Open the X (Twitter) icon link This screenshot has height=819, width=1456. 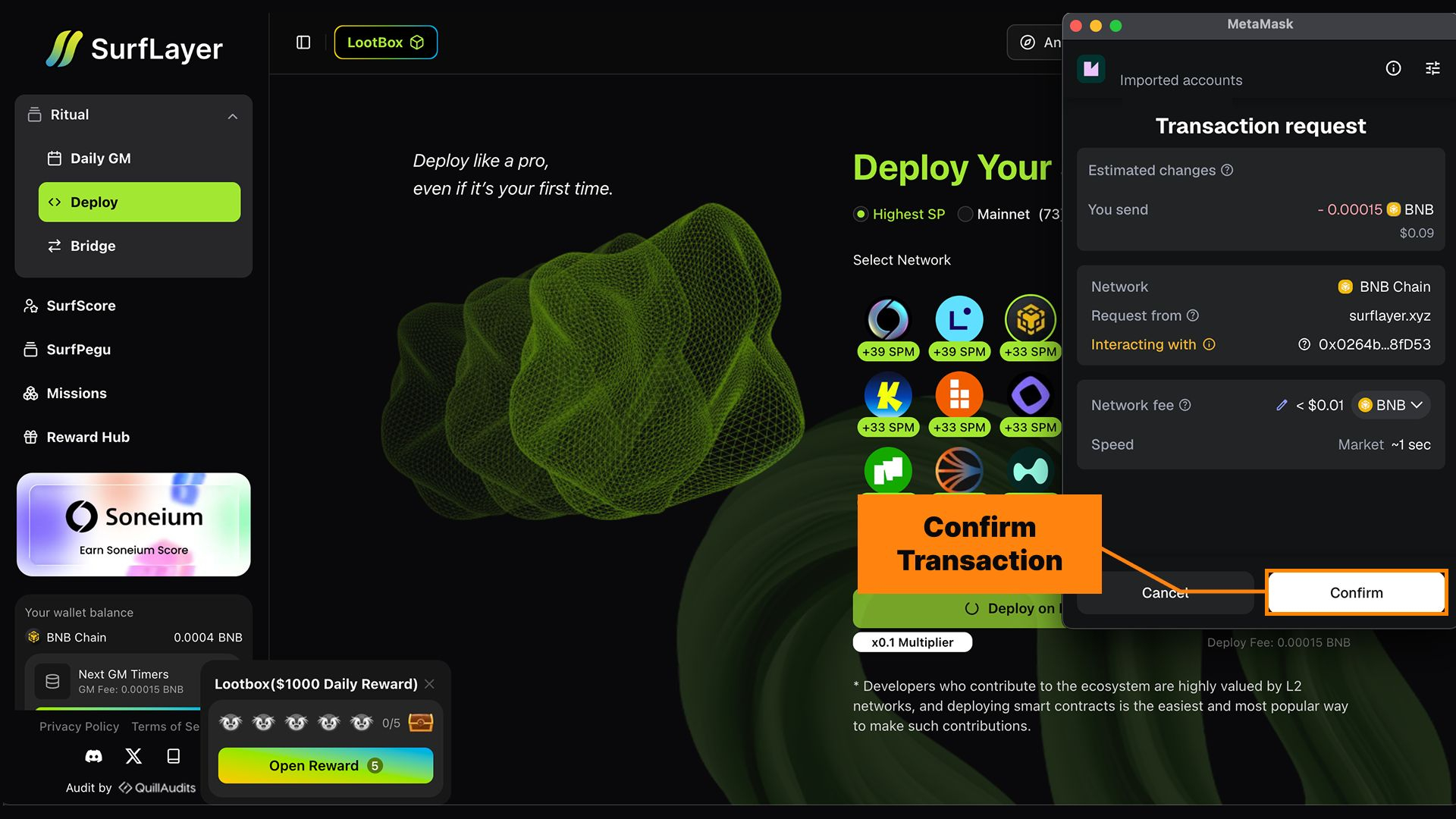[133, 756]
